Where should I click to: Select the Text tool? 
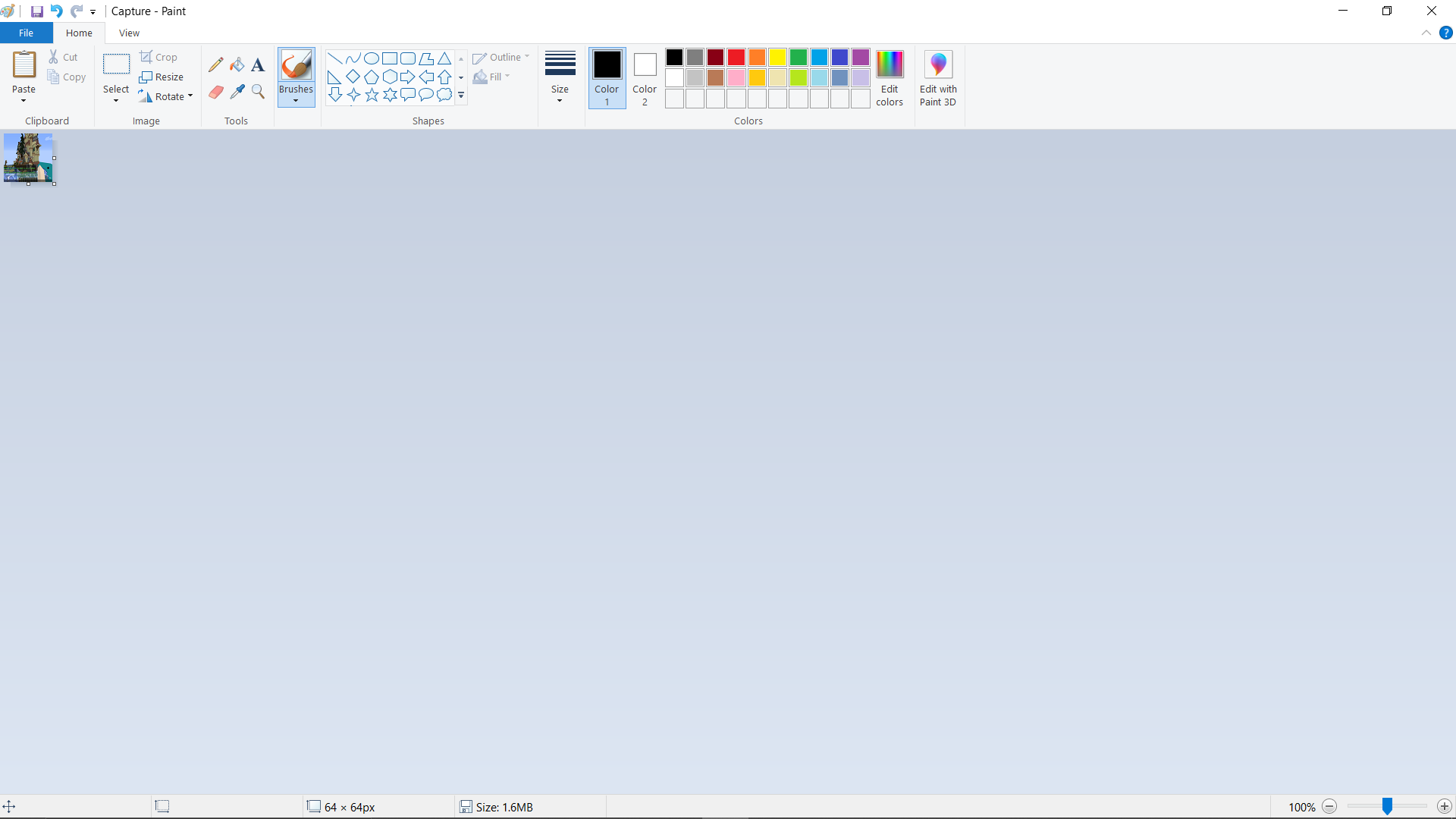pos(258,64)
